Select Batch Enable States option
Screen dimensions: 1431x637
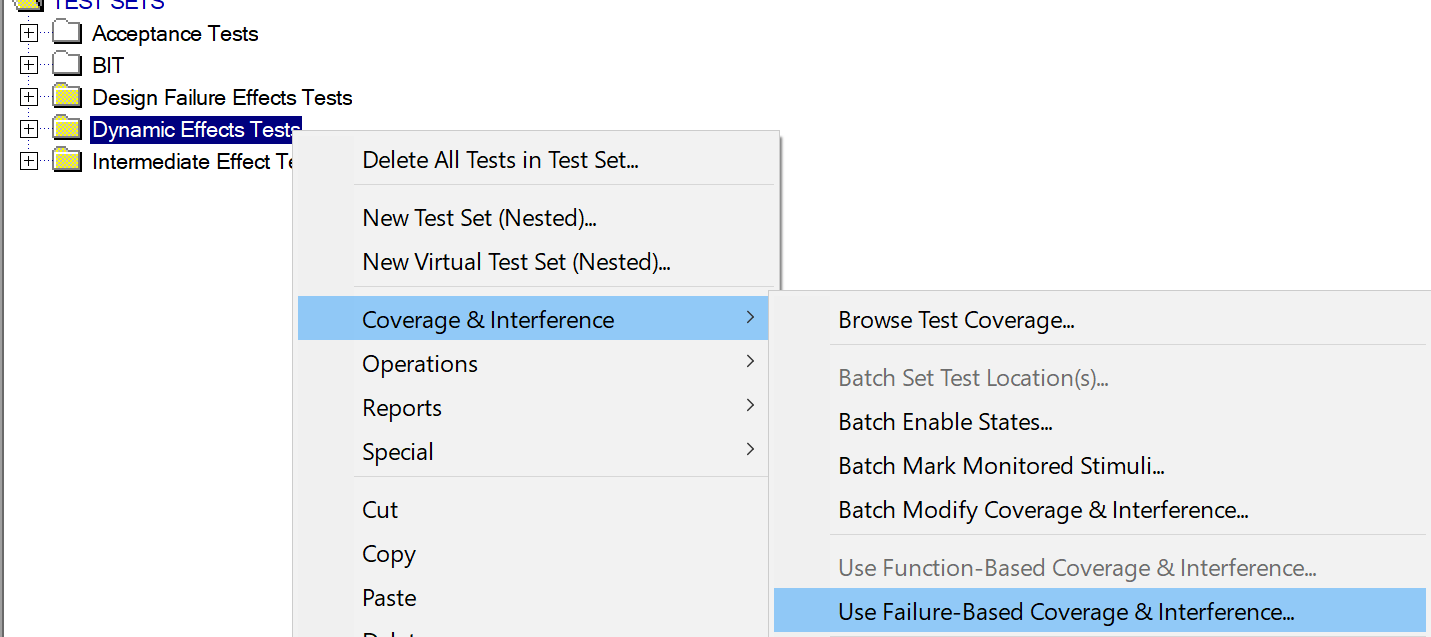point(945,422)
